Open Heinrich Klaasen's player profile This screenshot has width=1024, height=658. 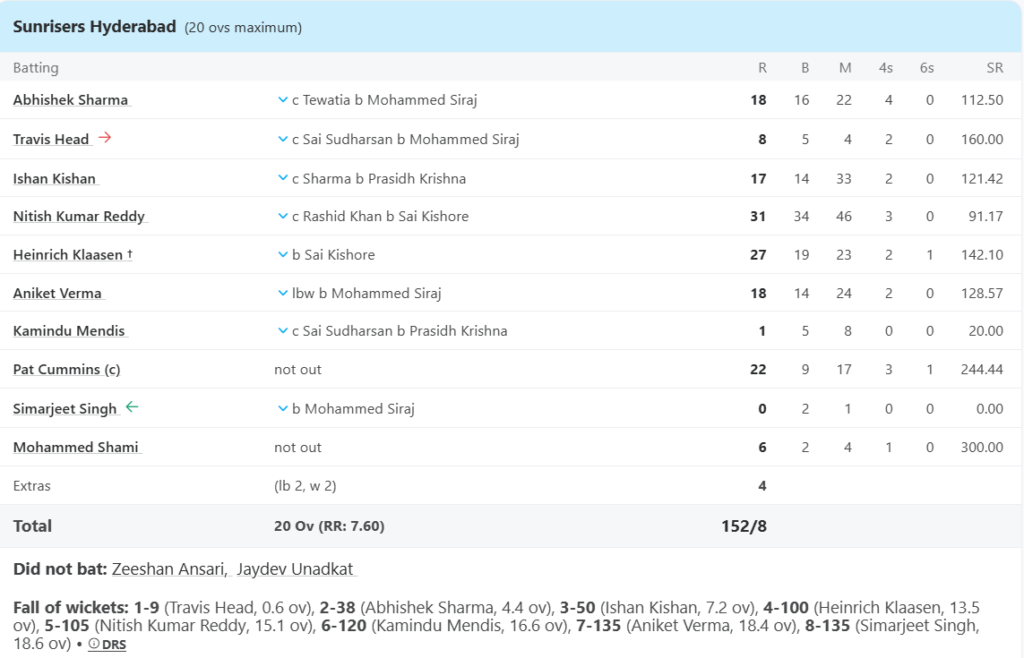coord(69,254)
